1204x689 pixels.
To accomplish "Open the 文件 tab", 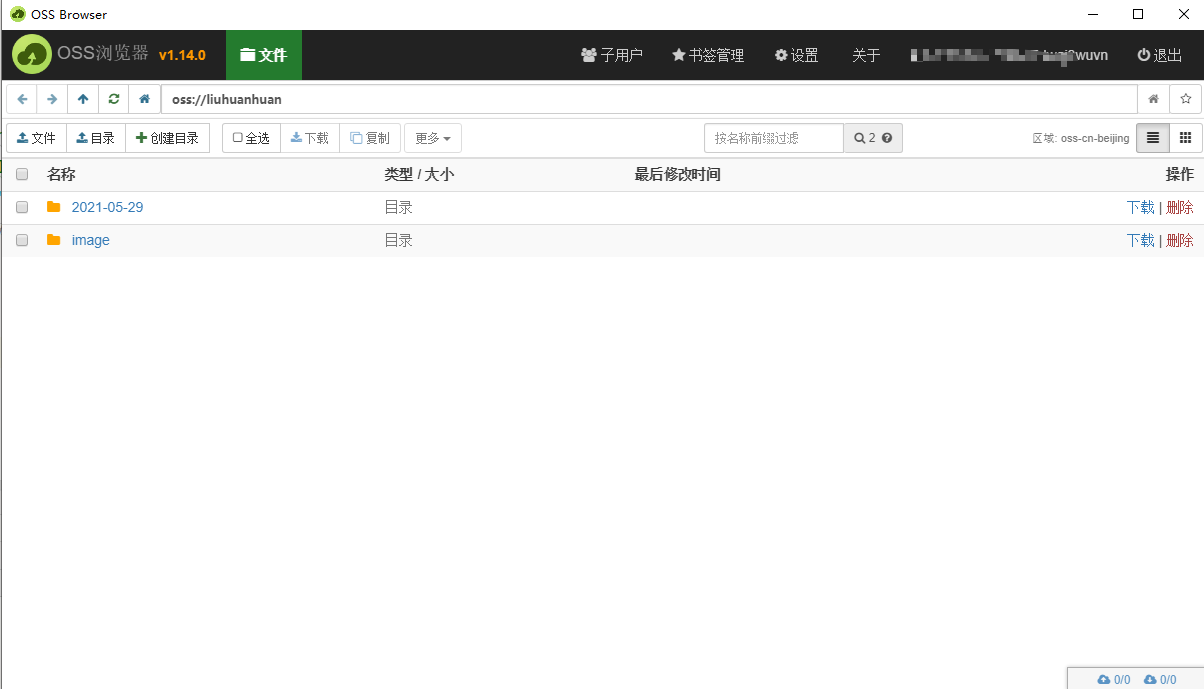I will pyautogui.click(x=264, y=55).
